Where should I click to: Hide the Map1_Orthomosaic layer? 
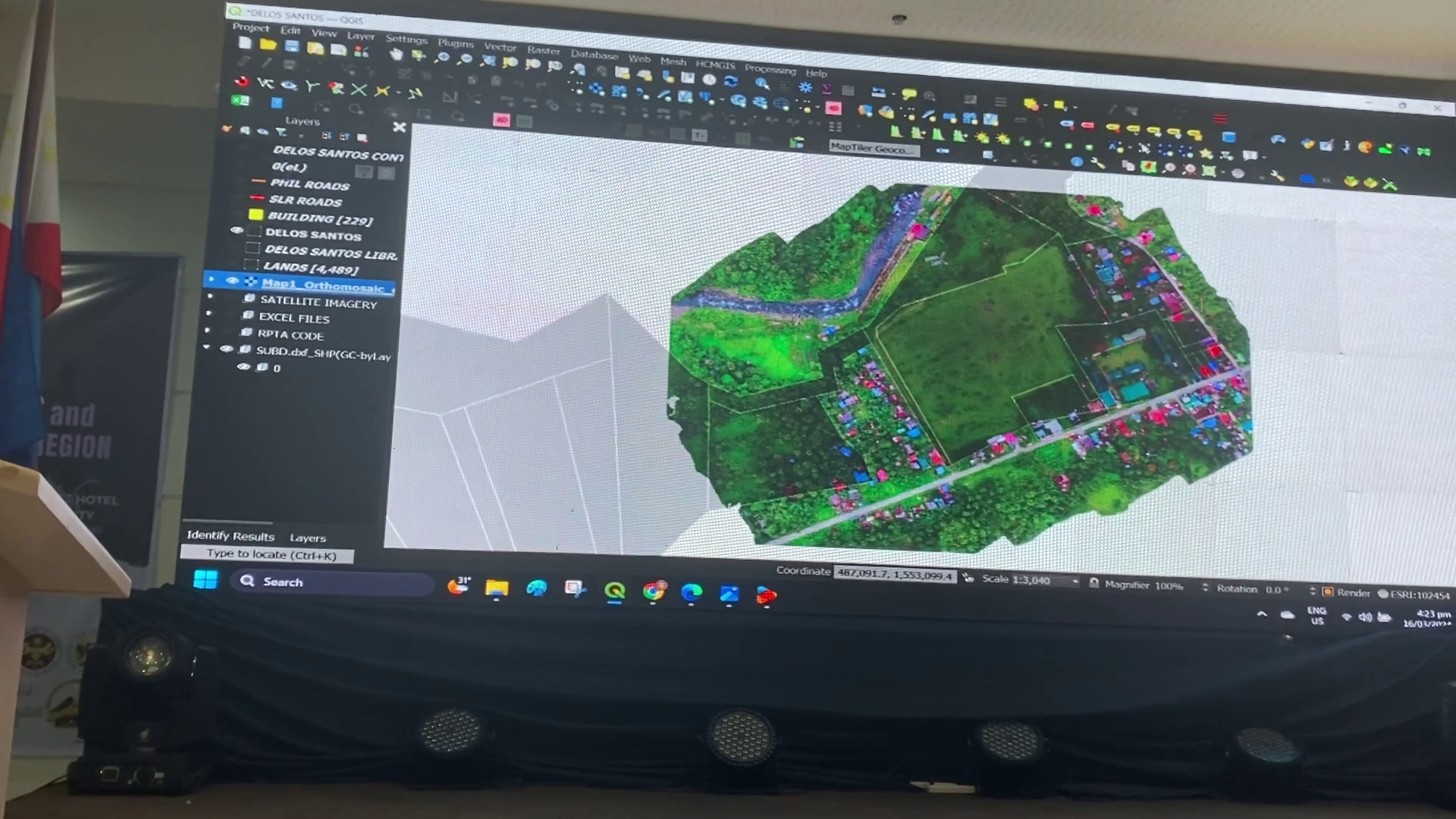tap(232, 281)
